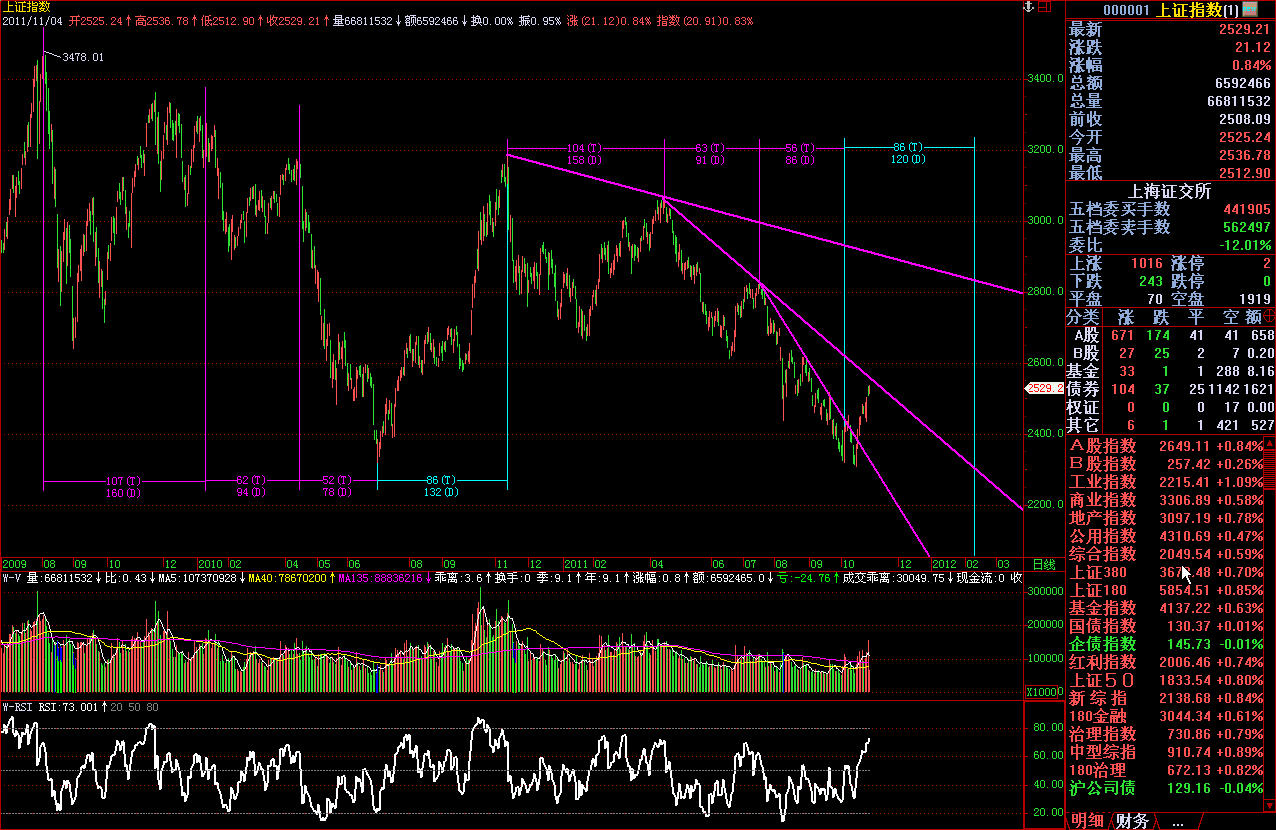Click the 3478.01 peak price label
Image resolution: width=1276 pixels, height=830 pixels.
tap(83, 58)
